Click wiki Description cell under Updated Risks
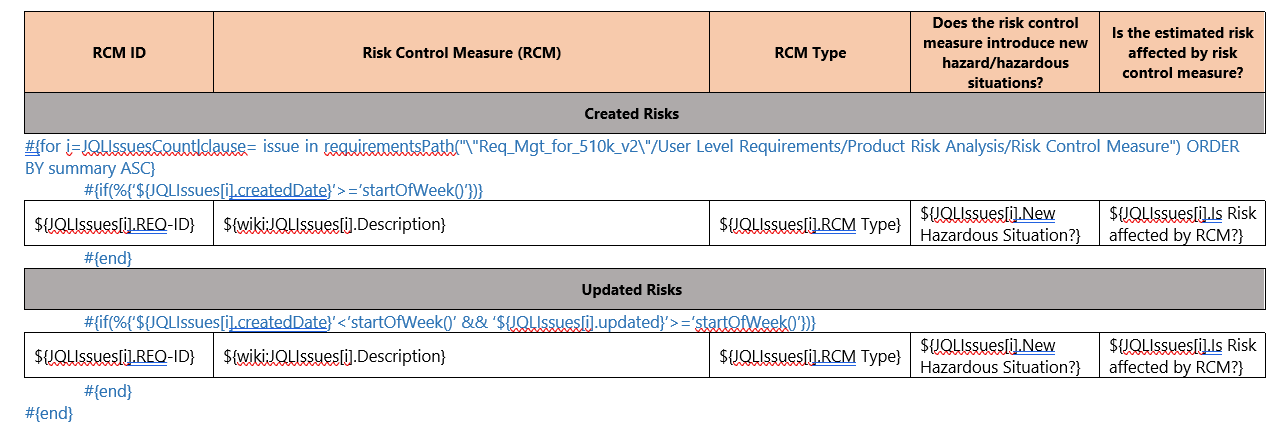This screenshot has height=435, width=1285. (461, 355)
